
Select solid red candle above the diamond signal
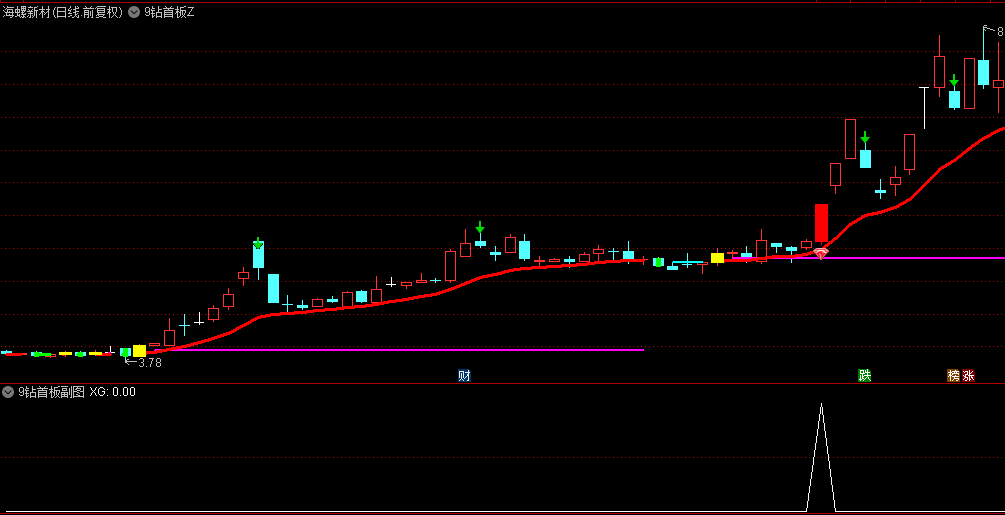tap(821, 224)
